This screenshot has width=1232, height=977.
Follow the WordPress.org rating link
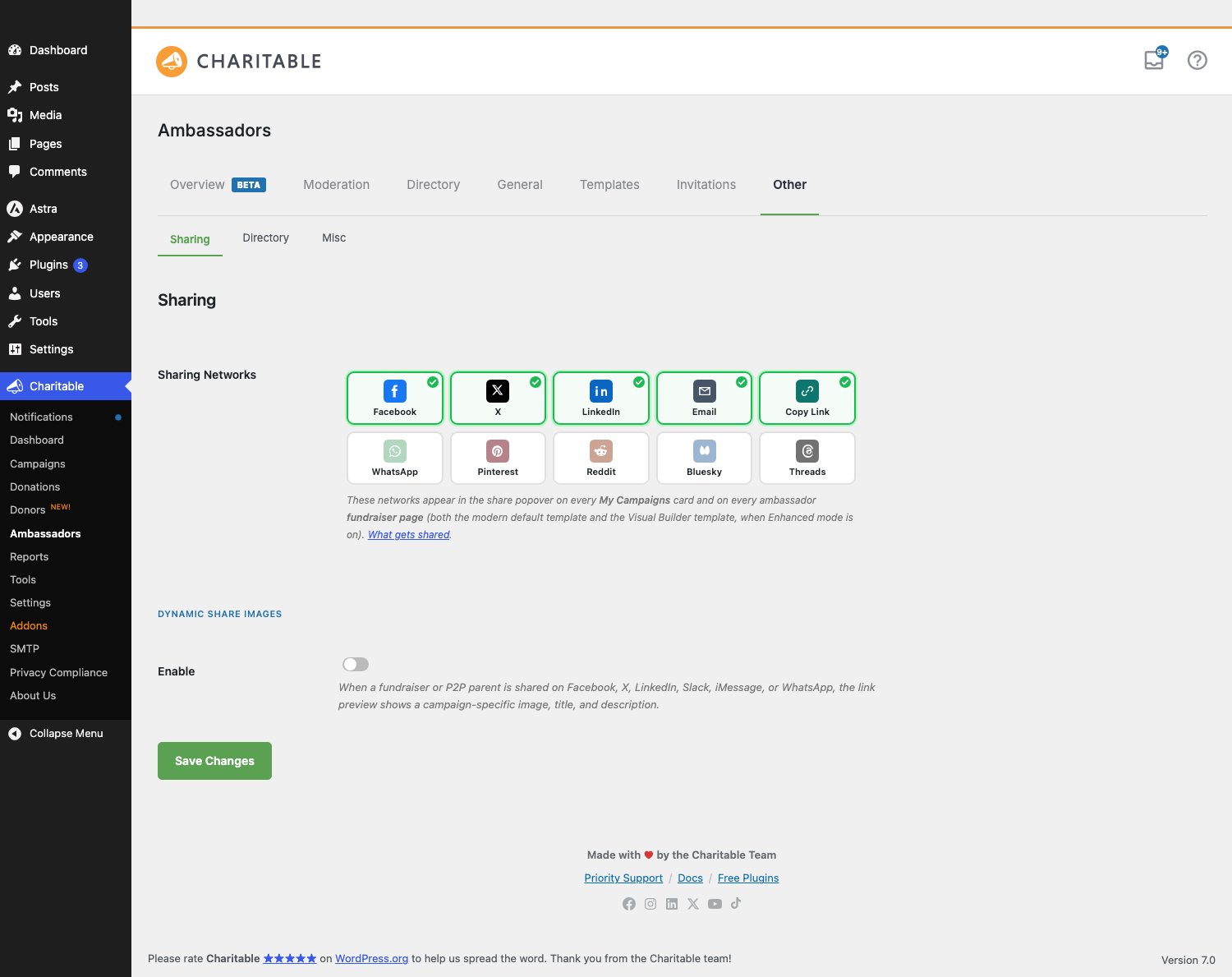point(372,958)
